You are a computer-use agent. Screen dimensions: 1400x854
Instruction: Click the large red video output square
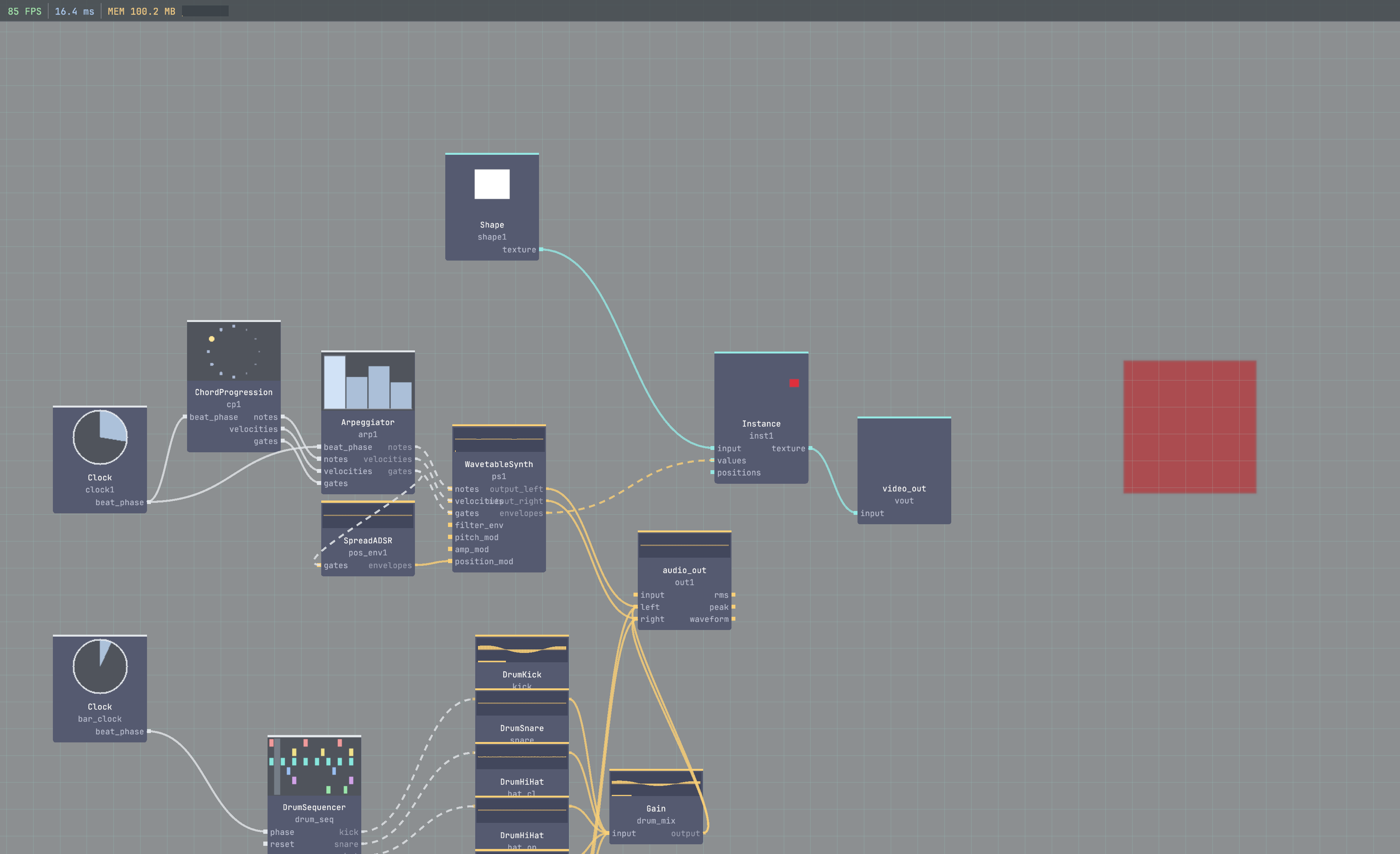click(1190, 427)
